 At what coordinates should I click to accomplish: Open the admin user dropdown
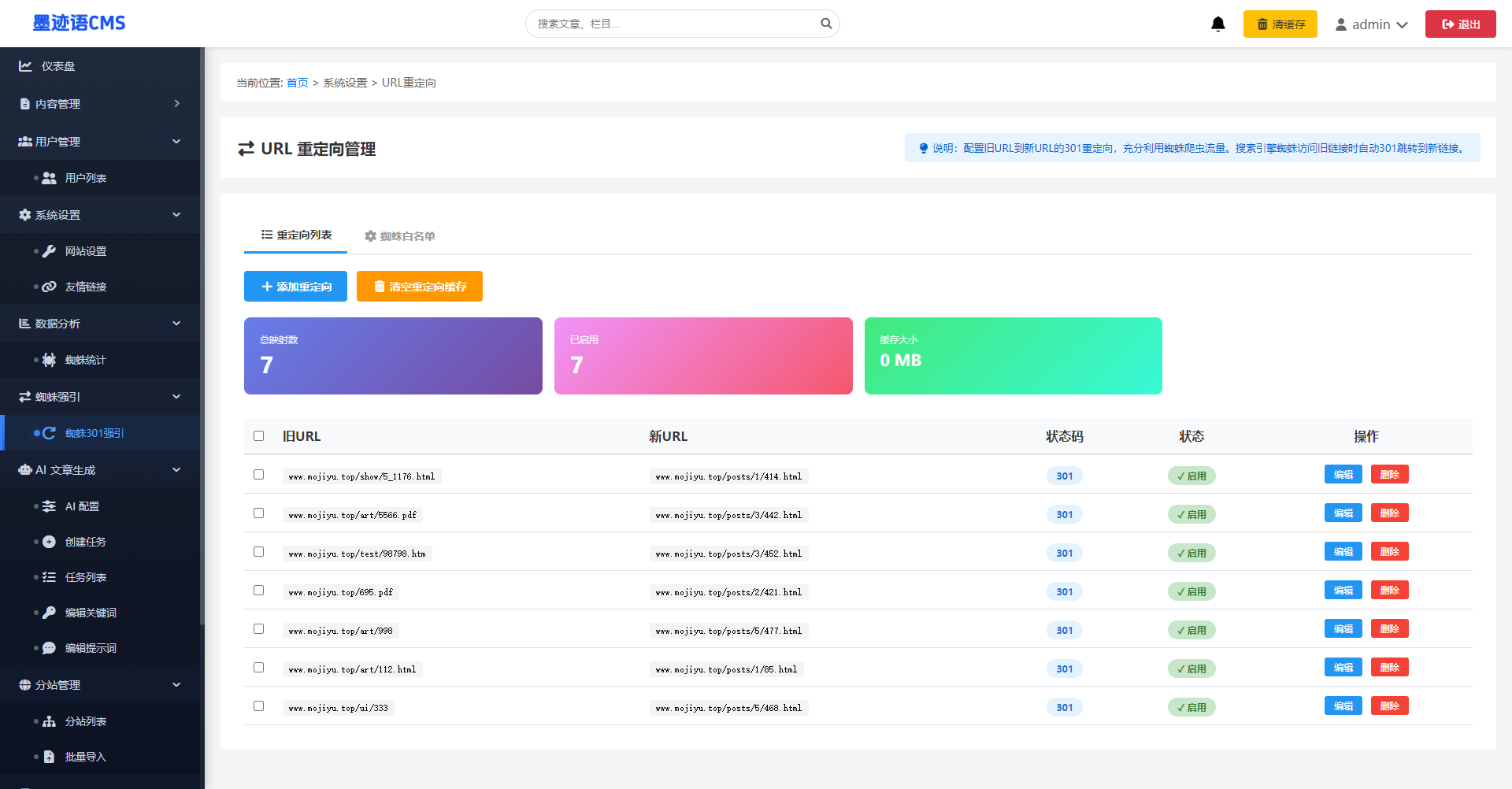tap(1371, 24)
